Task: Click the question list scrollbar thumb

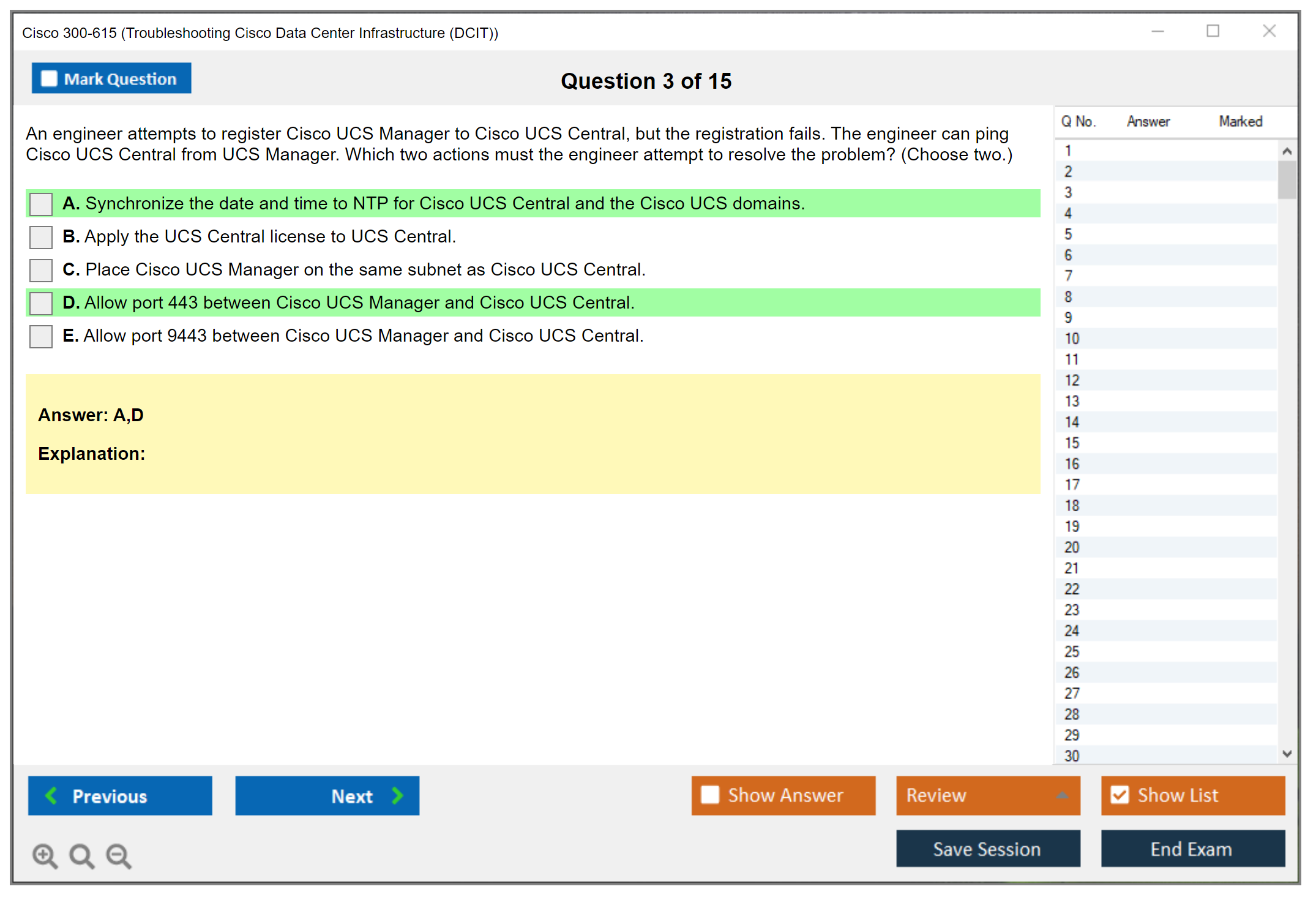Action: click(1287, 179)
